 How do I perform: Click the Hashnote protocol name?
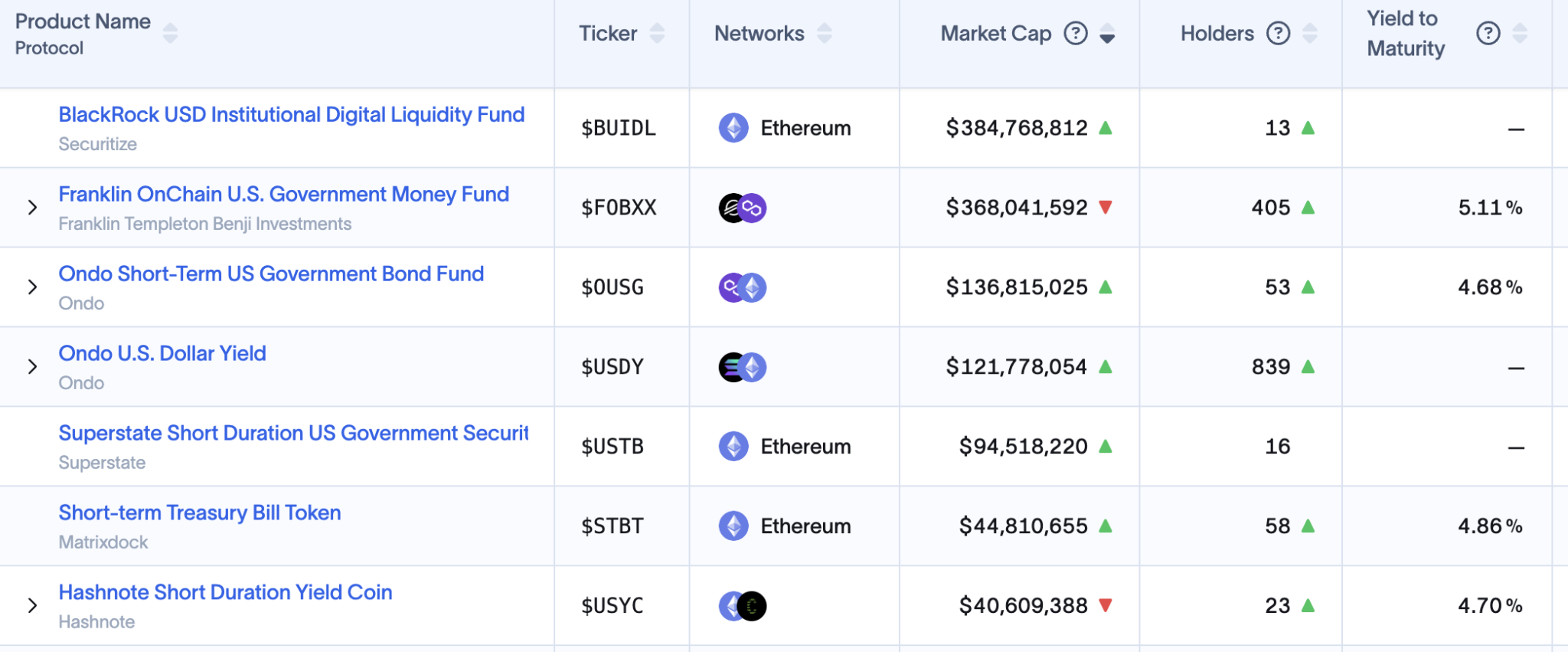(96, 622)
